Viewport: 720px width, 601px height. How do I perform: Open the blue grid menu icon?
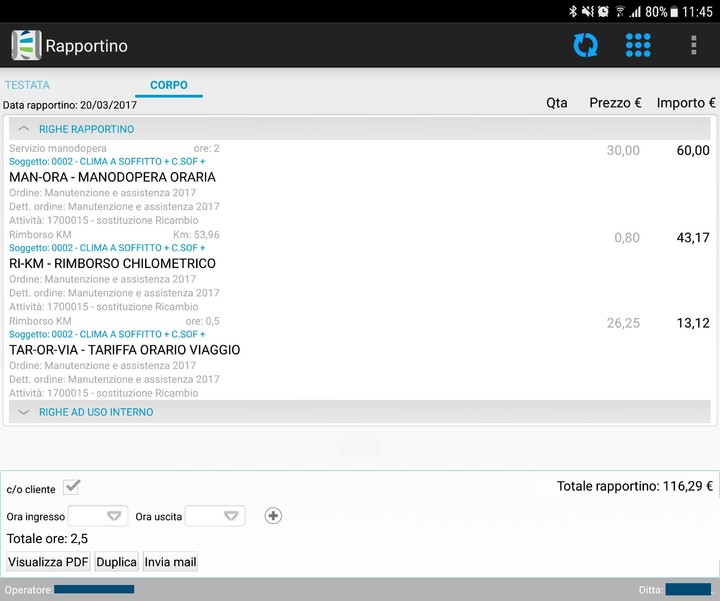tap(638, 45)
